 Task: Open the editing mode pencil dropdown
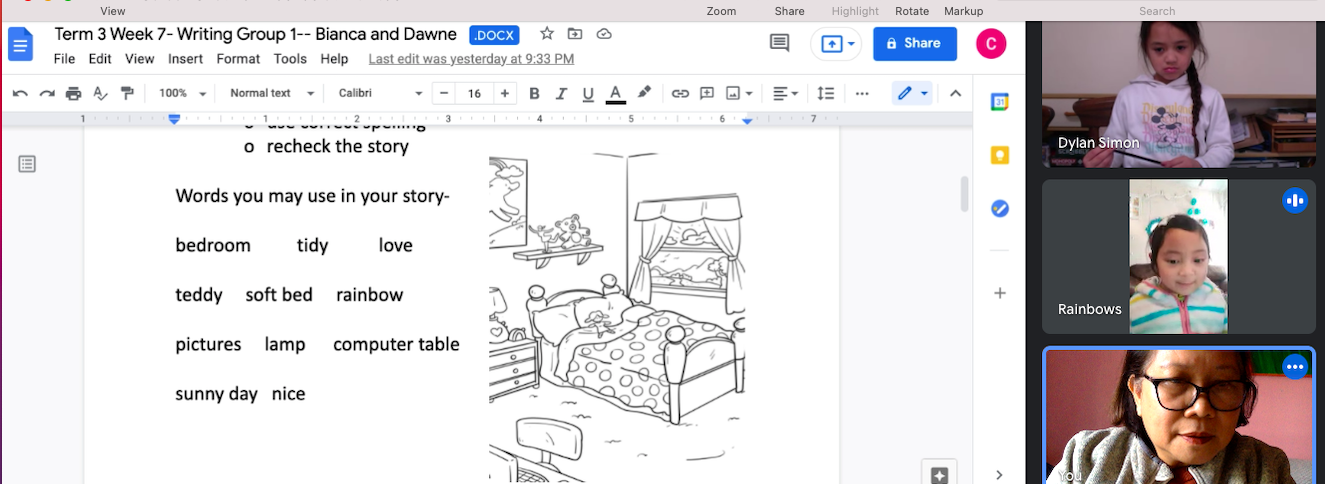click(912, 93)
